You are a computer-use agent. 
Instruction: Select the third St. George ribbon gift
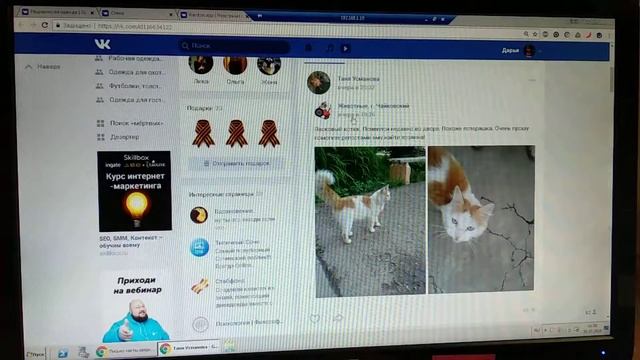coord(269,133)
